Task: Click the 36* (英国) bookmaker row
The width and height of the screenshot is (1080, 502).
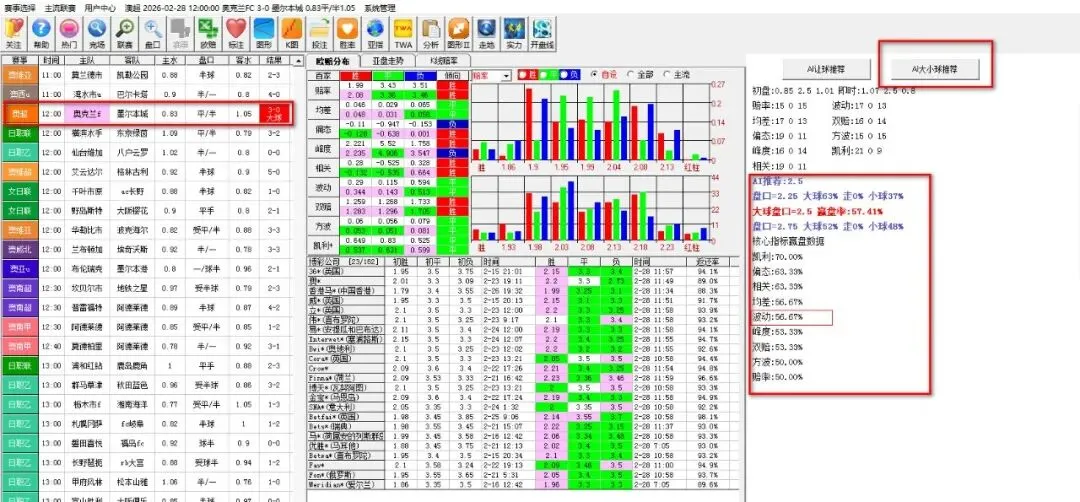Action: click(x=522, y=271)
